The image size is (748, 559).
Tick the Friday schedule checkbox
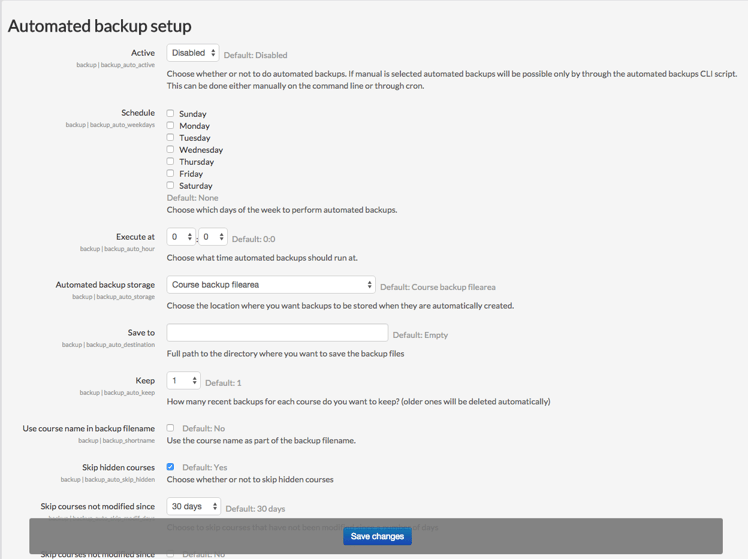coord(170,173)
